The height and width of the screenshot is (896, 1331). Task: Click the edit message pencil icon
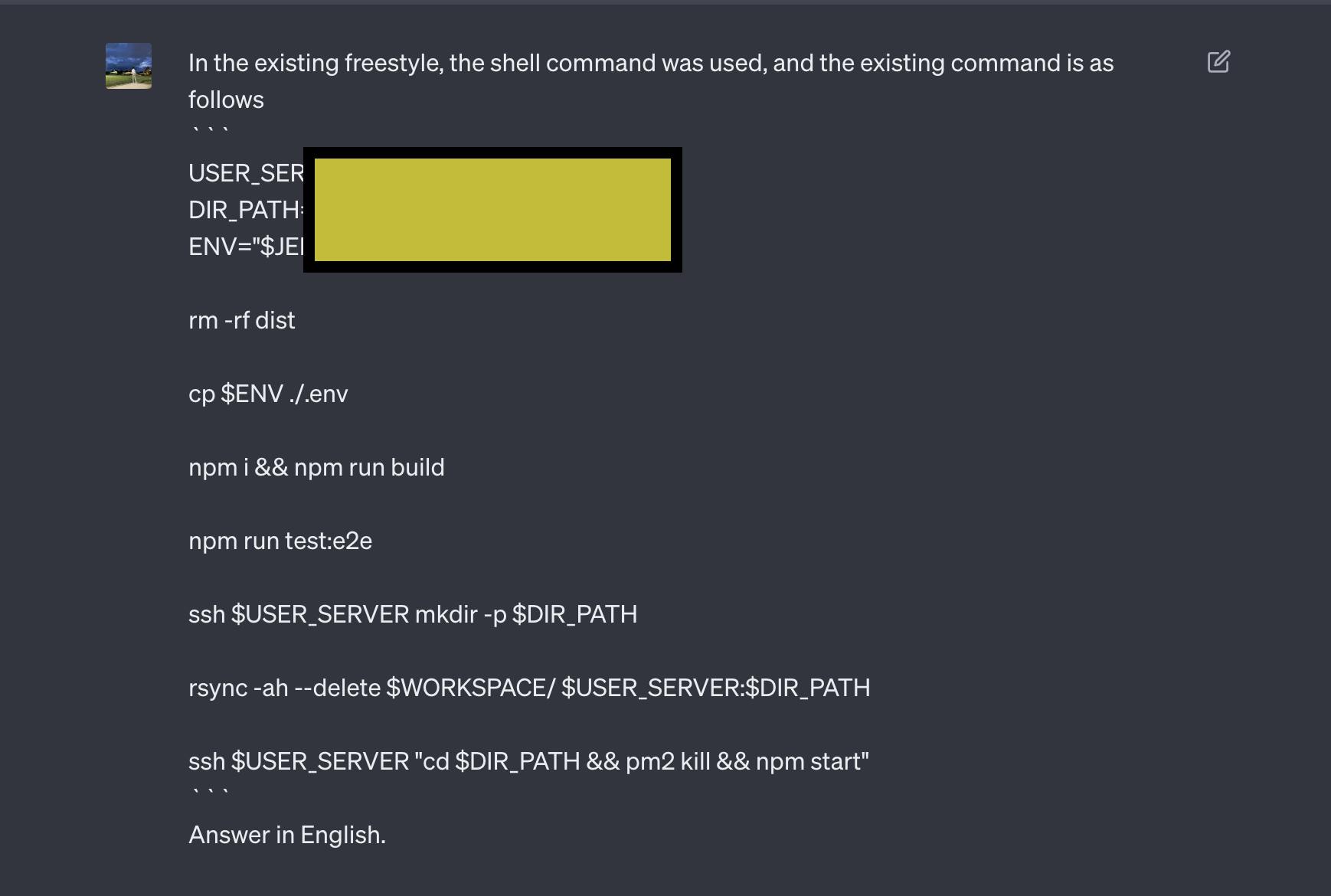[1218, 62]
